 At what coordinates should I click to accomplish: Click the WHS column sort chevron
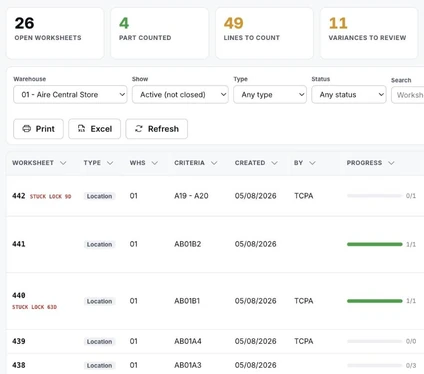[155, 163]
